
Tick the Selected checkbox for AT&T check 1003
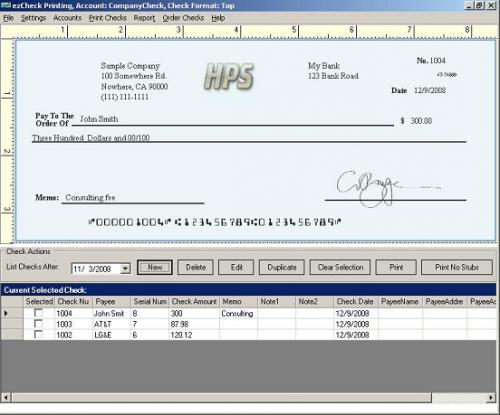point(38,324)
